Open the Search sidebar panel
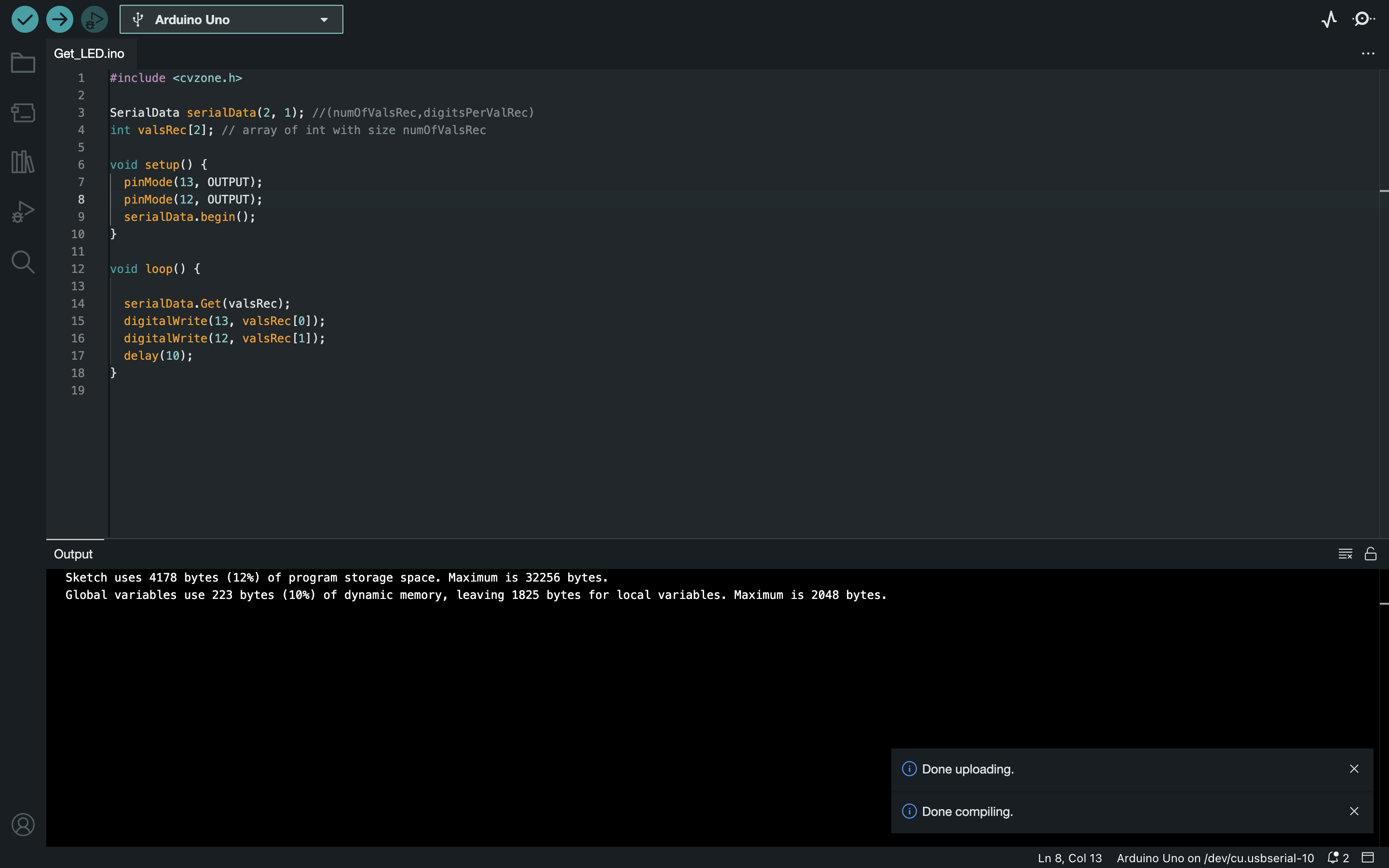Screen dimensions: 1389x868 [23, 262]
